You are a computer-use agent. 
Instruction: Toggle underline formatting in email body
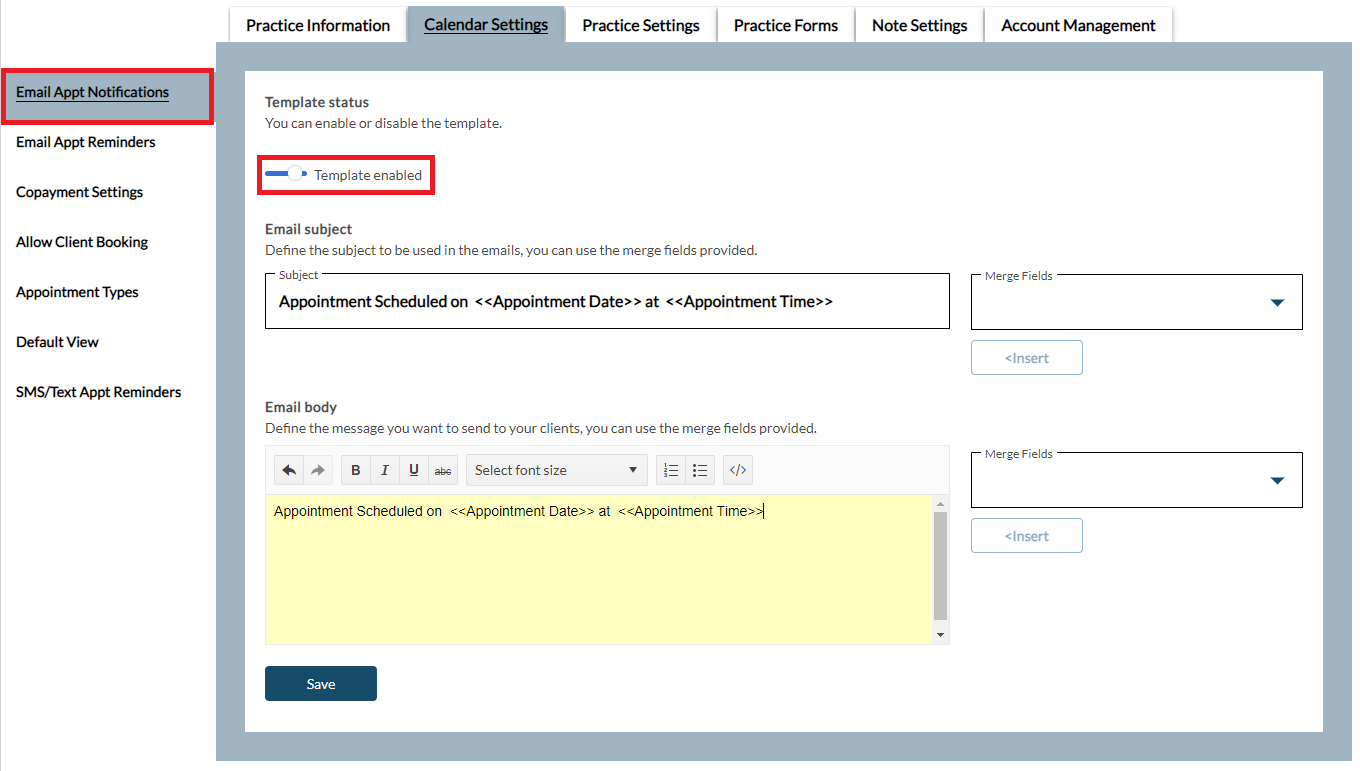coord(413,470)
